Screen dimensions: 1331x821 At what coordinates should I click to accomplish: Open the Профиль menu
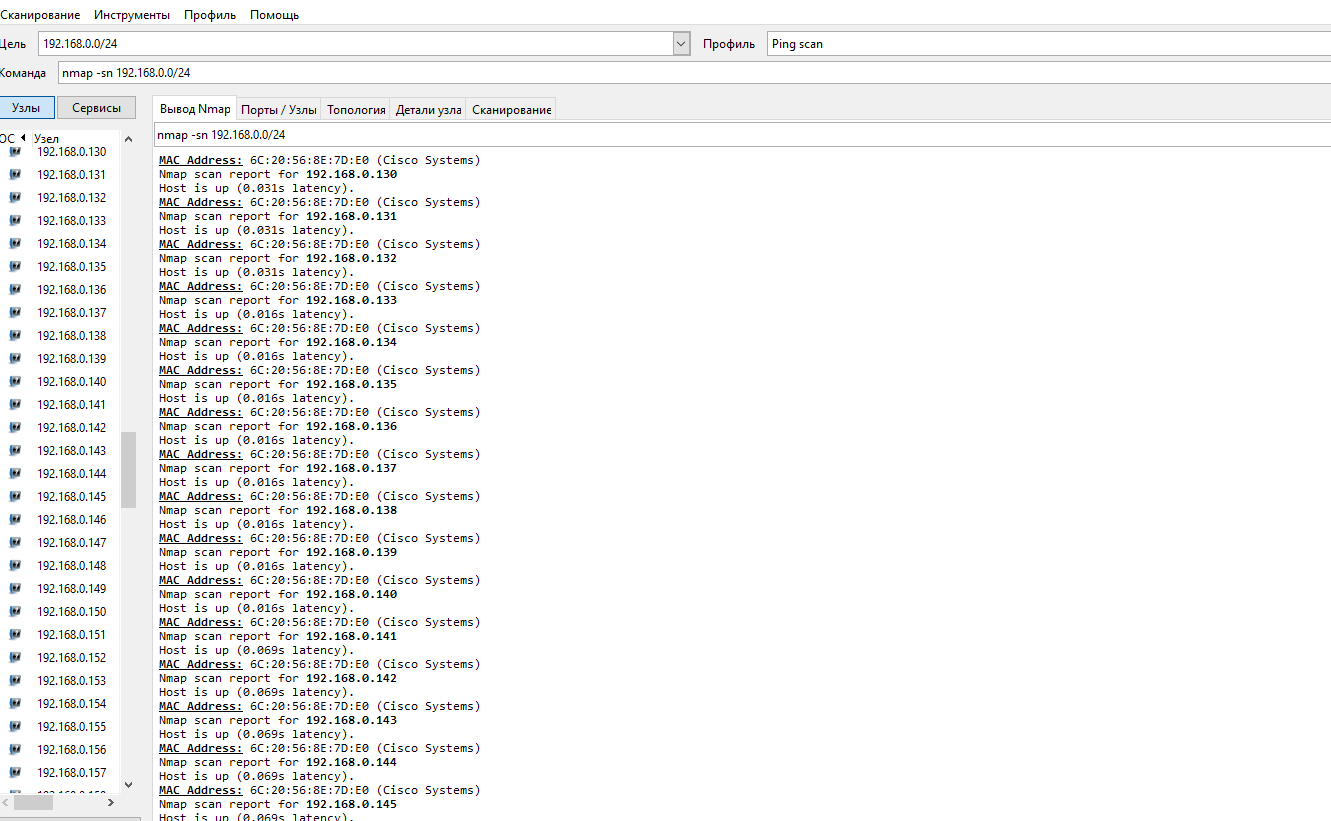pyautogui.click(x=210, y=15)
